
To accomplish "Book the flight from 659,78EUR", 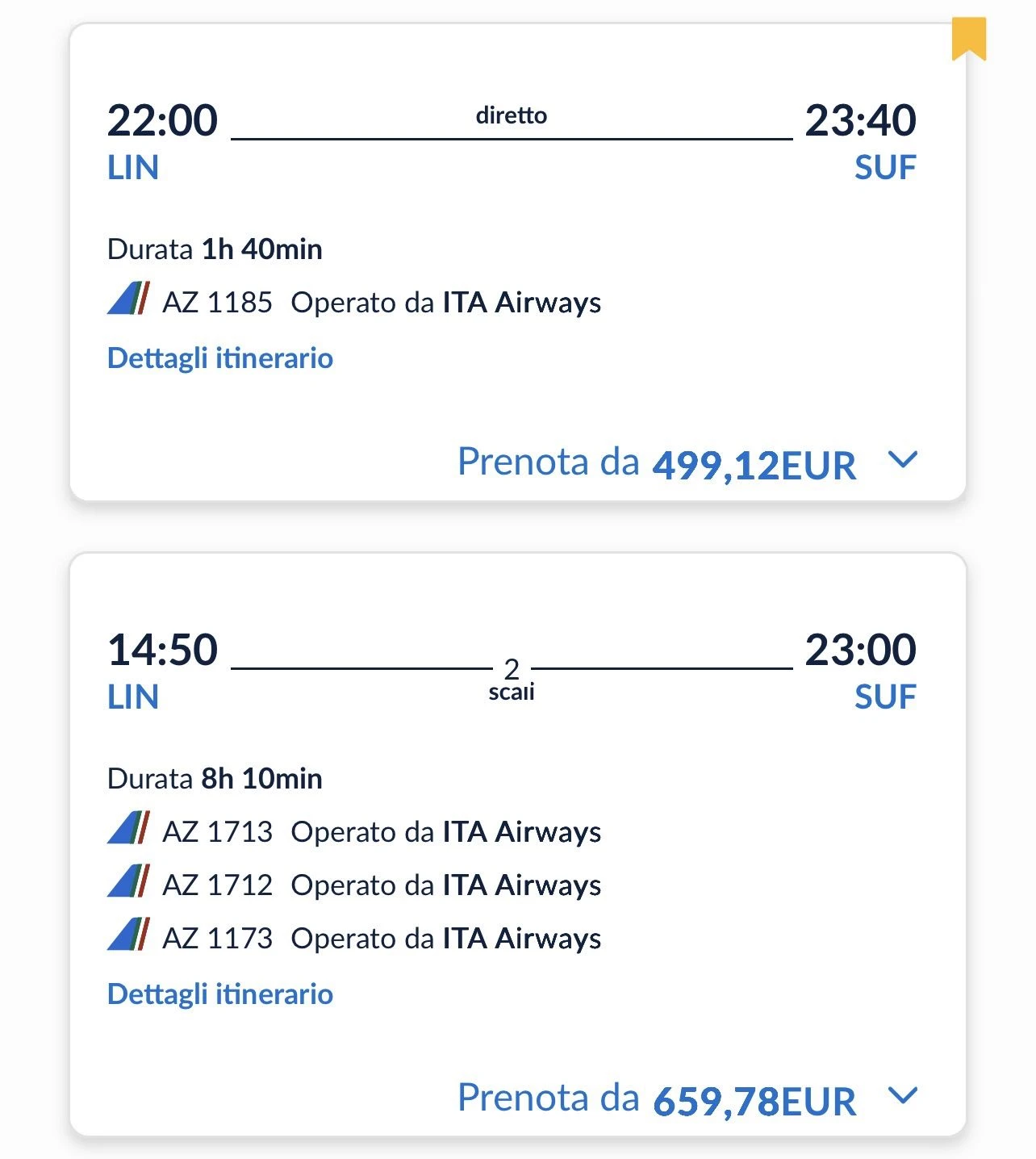I will coord(656,1099).
